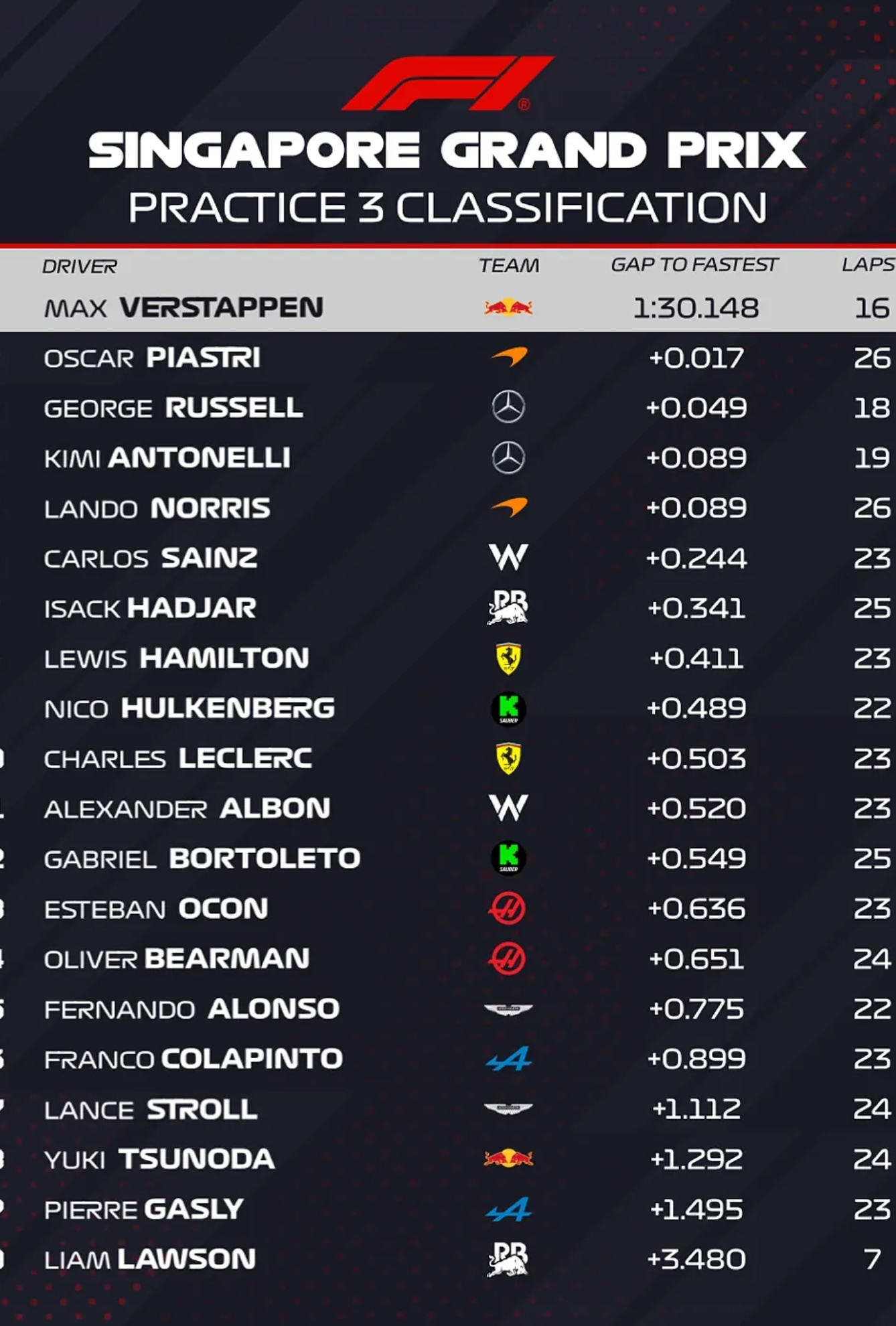Click Kick Sauber logo beside Nico Hulkenberg
This screenshot has width=896, height=1326.
tap(508, 709)
